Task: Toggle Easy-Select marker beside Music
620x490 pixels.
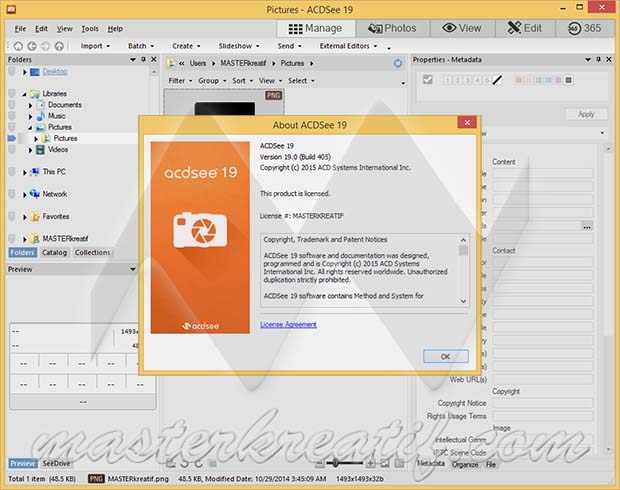Action: (12, 116)
